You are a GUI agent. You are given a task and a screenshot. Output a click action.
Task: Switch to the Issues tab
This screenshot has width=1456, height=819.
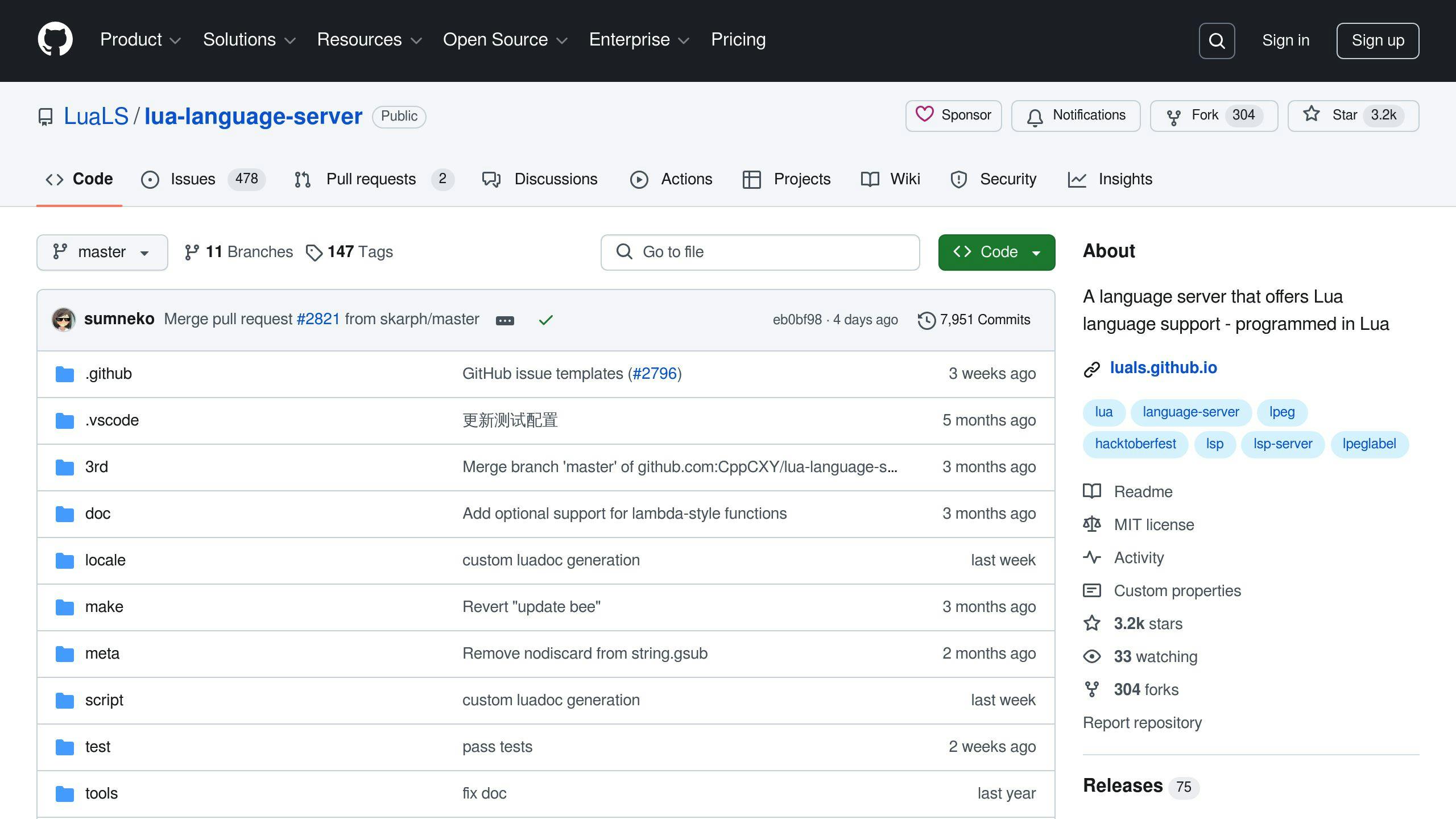click(203, 180)
